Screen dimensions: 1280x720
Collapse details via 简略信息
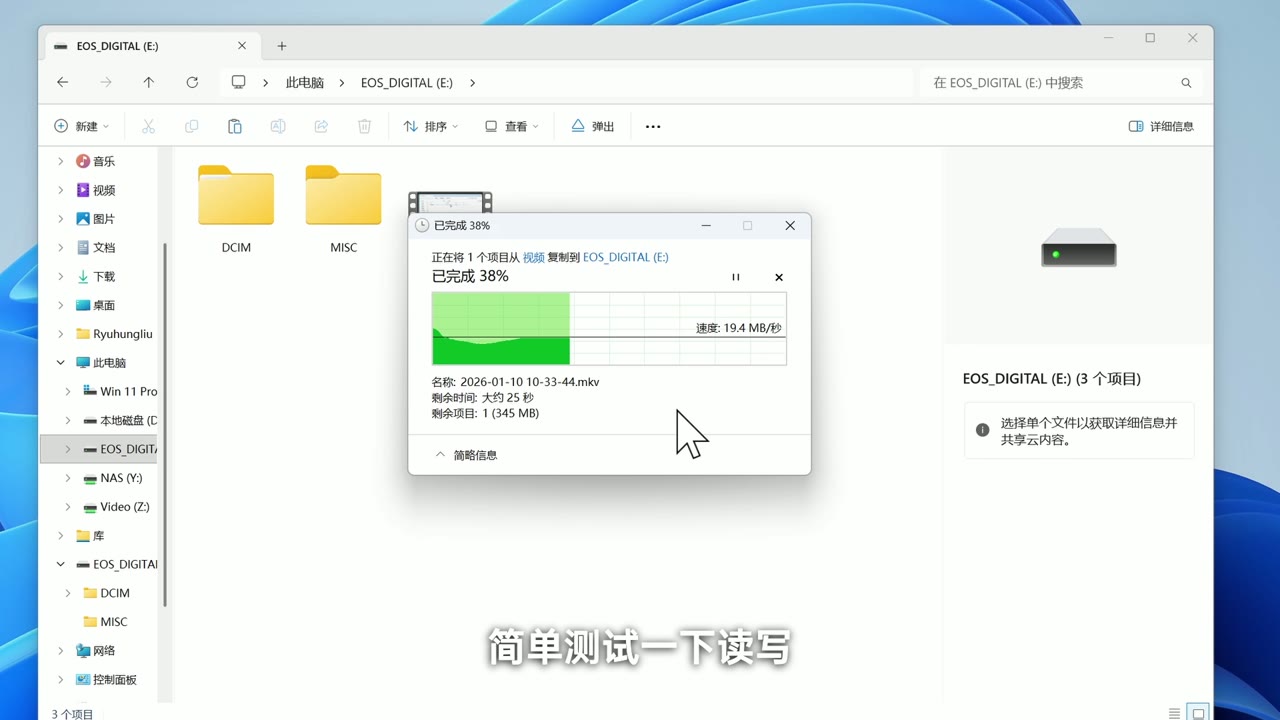[466, 455]
